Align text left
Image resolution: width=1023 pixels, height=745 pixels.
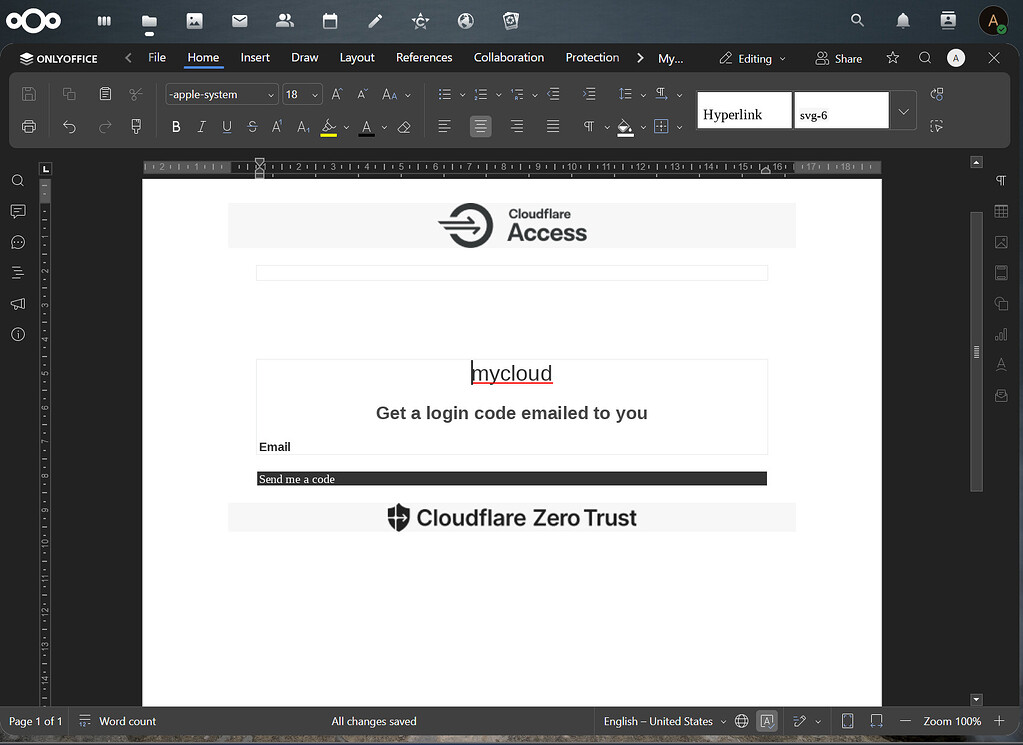coord(444,127)
